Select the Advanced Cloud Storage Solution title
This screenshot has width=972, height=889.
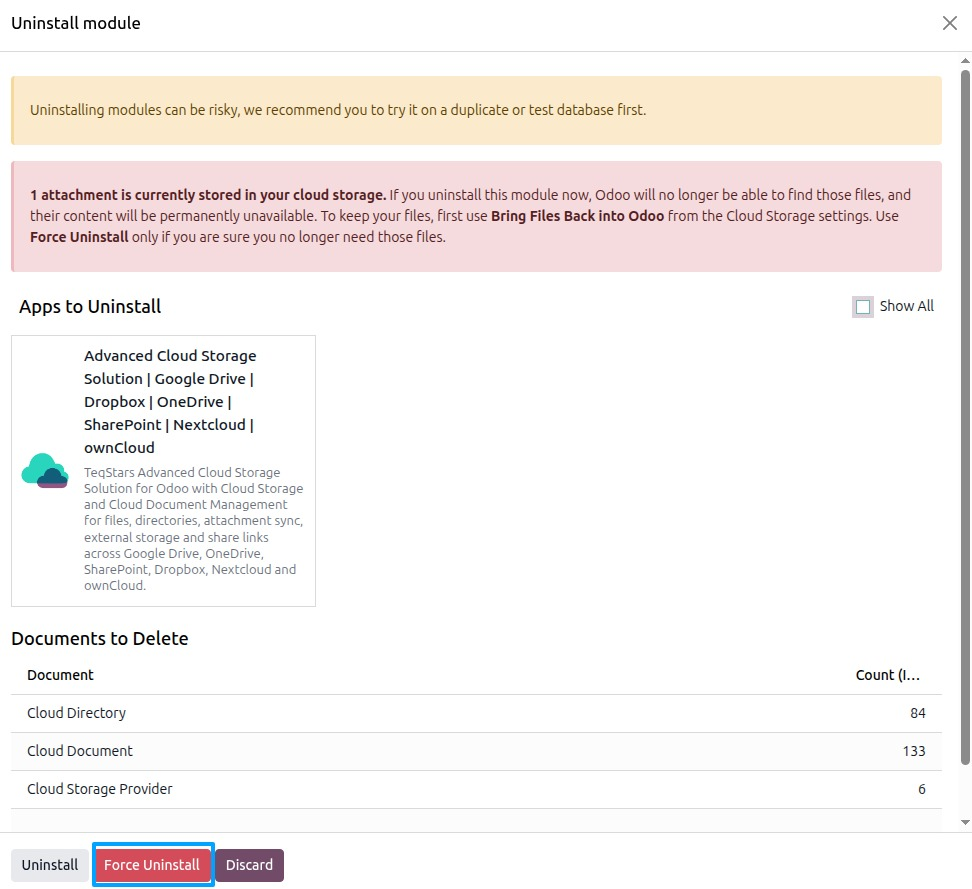point(170,401)
